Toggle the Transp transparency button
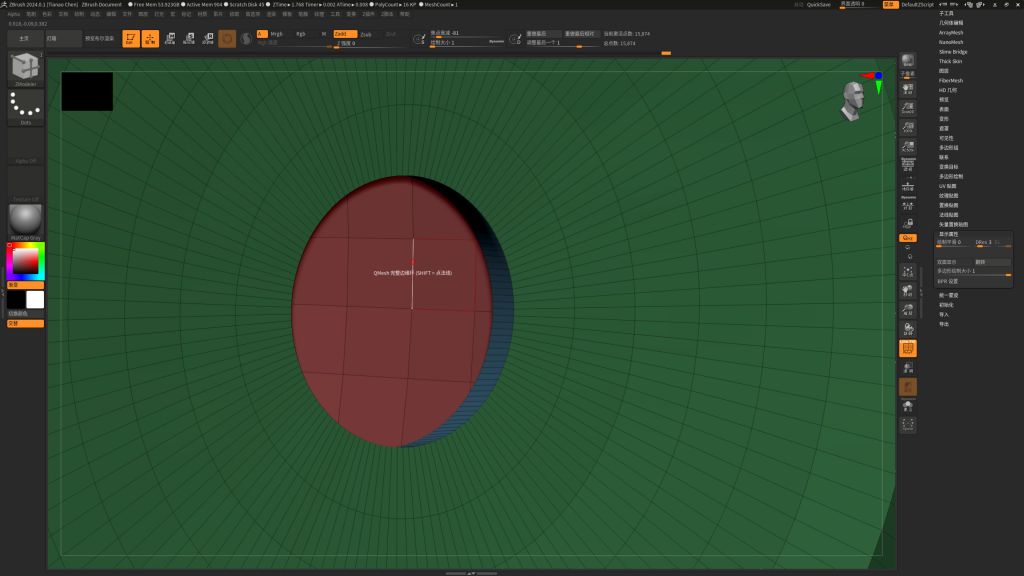Image resolution: width=1024 pixels, height=576 pixels. click(908, 368)
